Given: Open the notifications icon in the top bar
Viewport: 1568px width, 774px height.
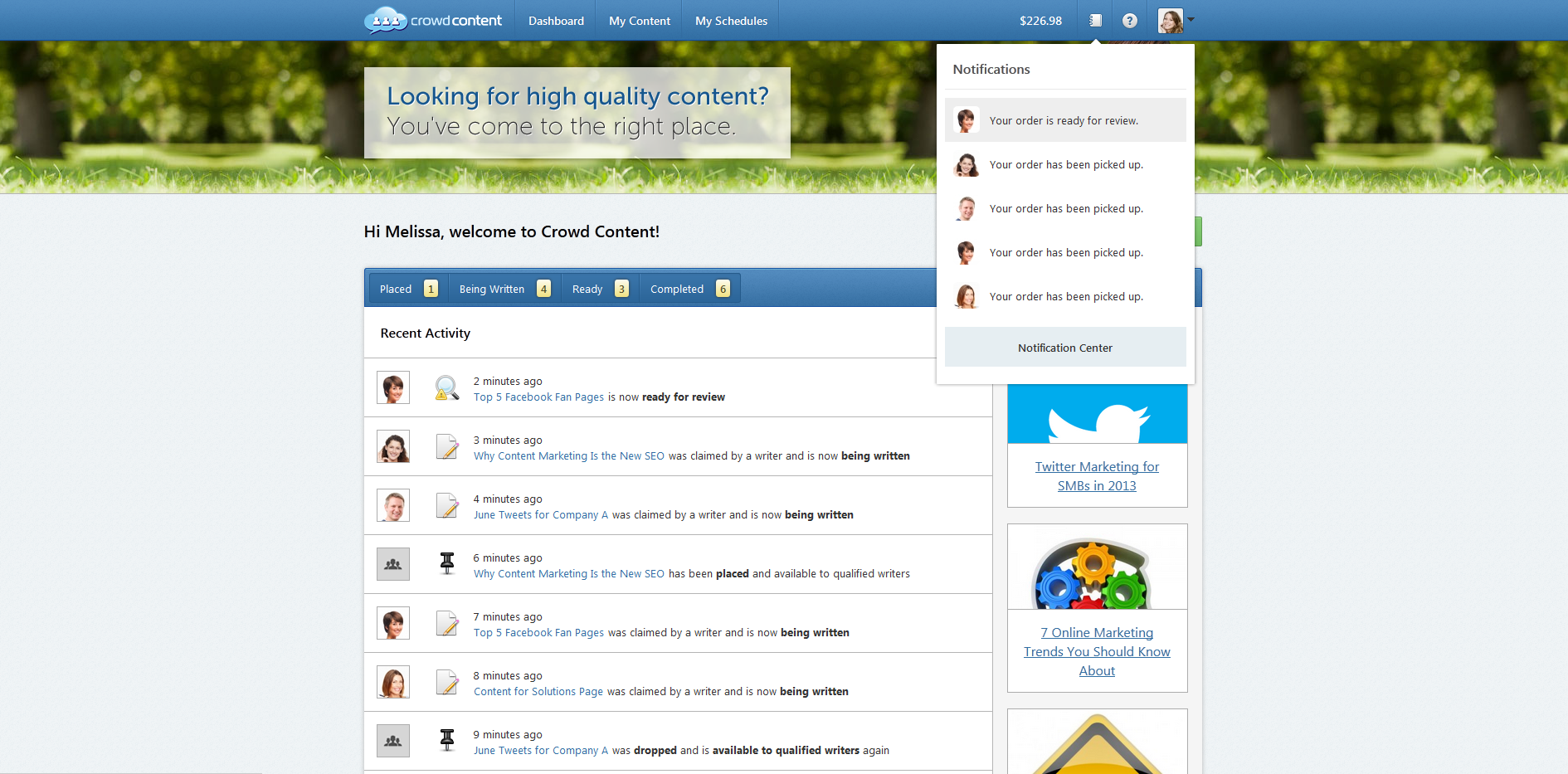Looking at the screenshot, I should tap(1094, 20).
